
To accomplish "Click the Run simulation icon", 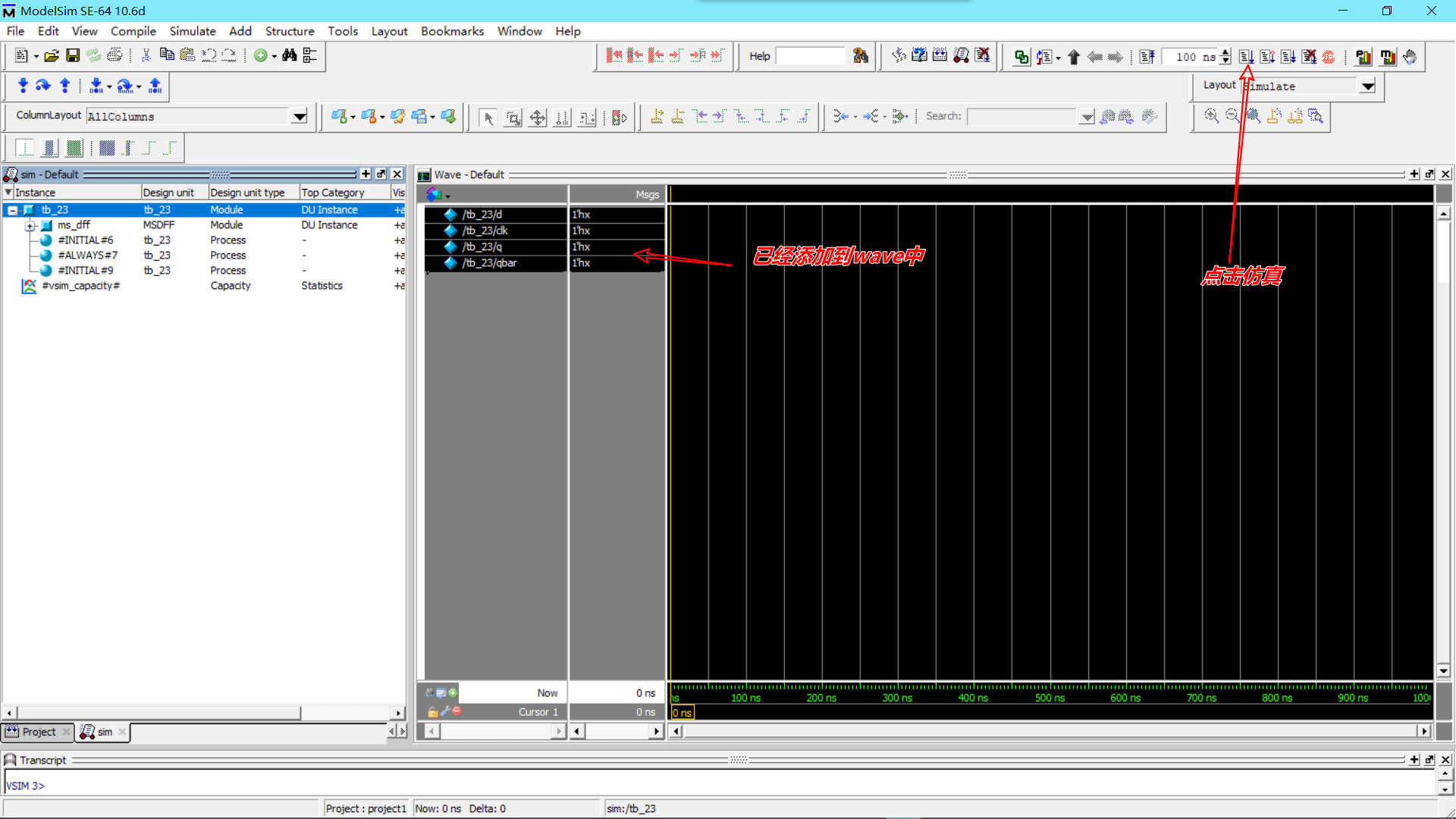I will 1246,57.
